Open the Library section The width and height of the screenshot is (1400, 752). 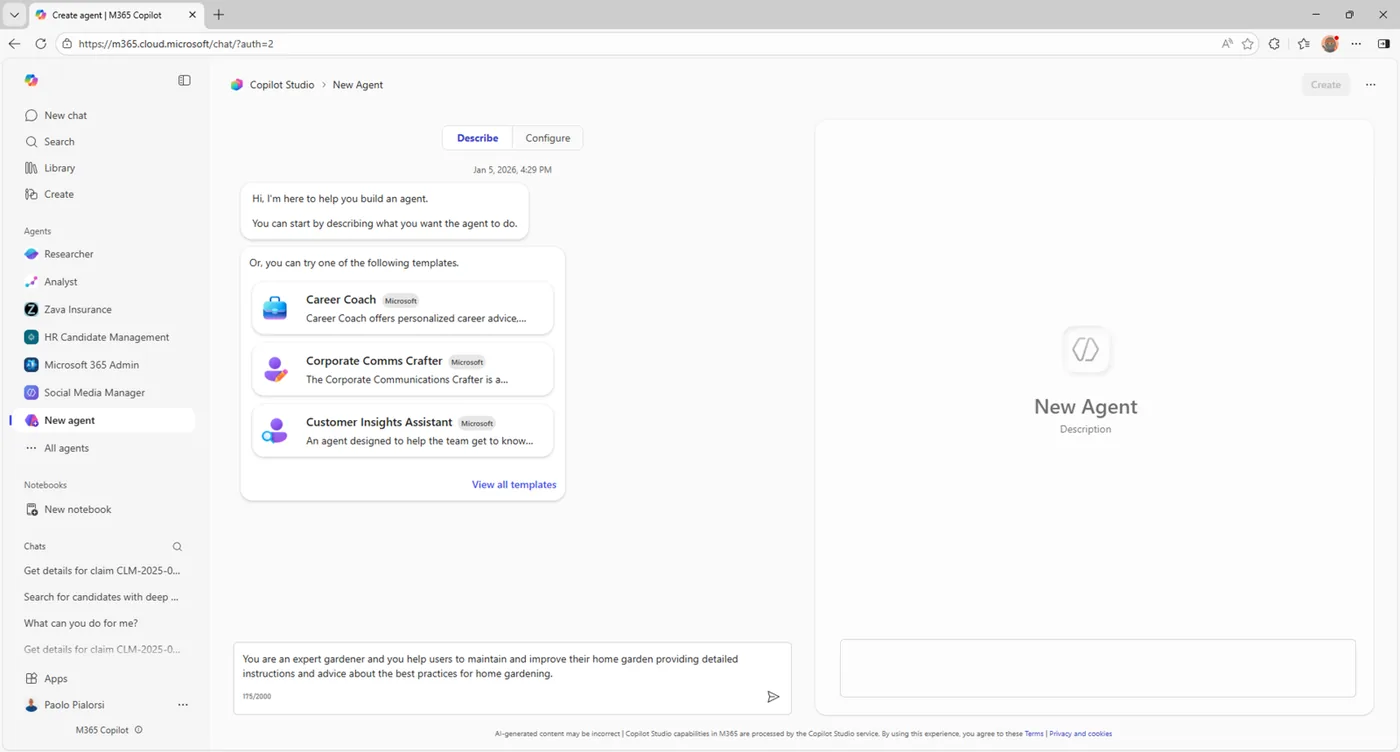(x=59, y=168)
